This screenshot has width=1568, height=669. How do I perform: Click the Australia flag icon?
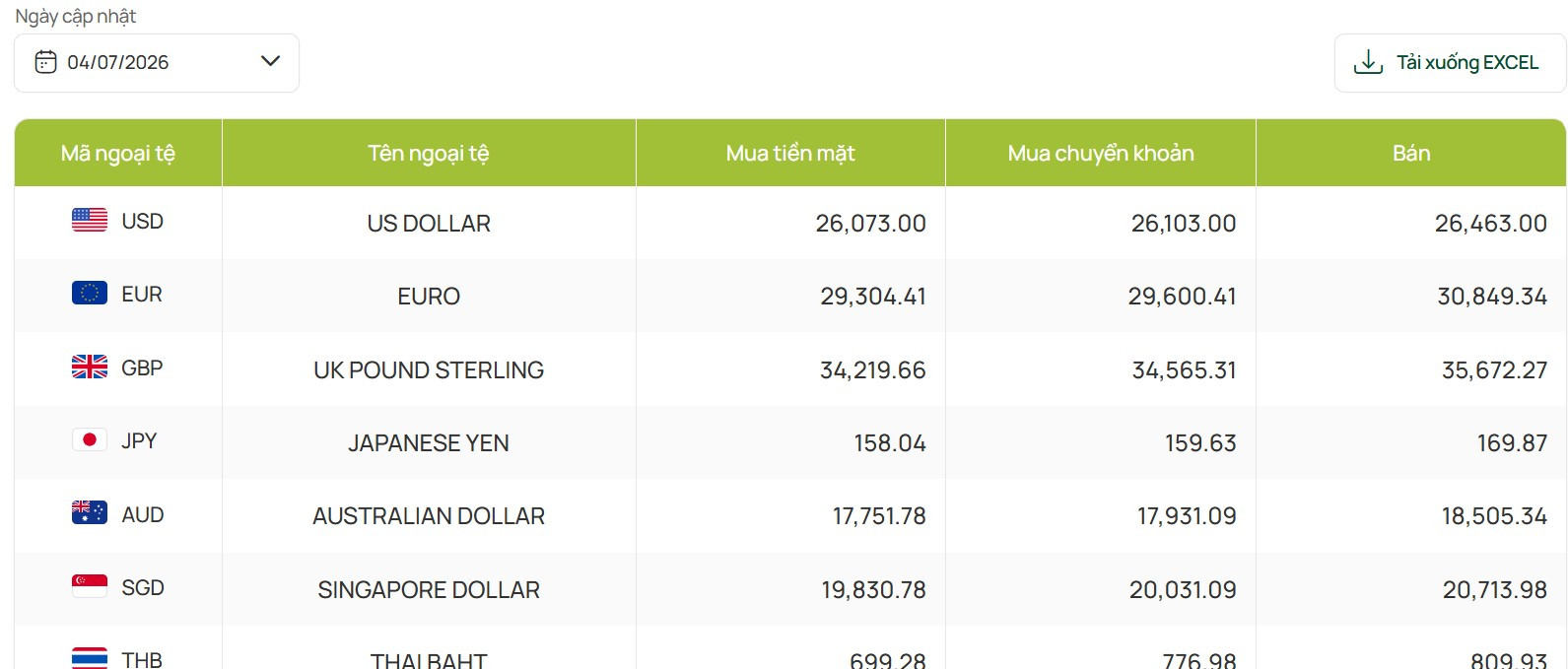click(90, 513)
